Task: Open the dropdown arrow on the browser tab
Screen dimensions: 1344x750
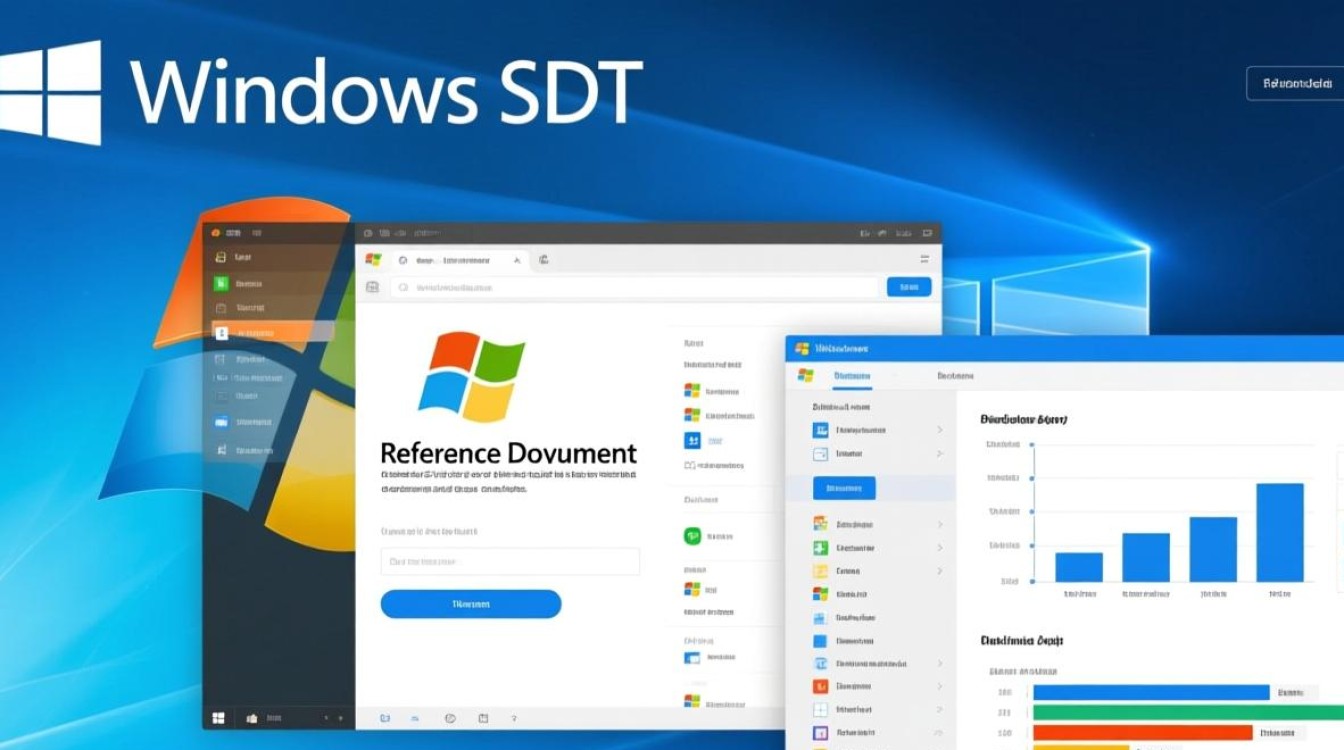Action: coord(518,260)
